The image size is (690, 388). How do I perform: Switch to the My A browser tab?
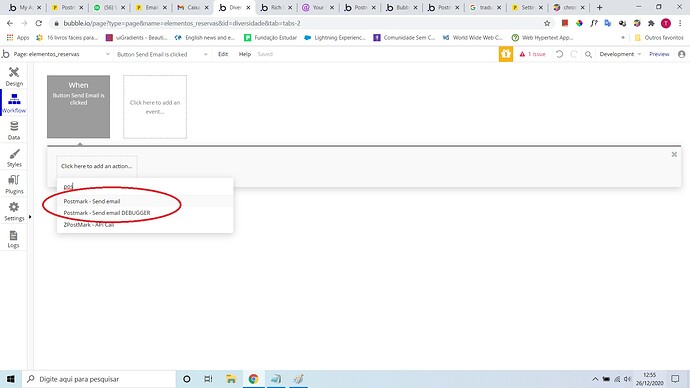(x=25, y=7)
